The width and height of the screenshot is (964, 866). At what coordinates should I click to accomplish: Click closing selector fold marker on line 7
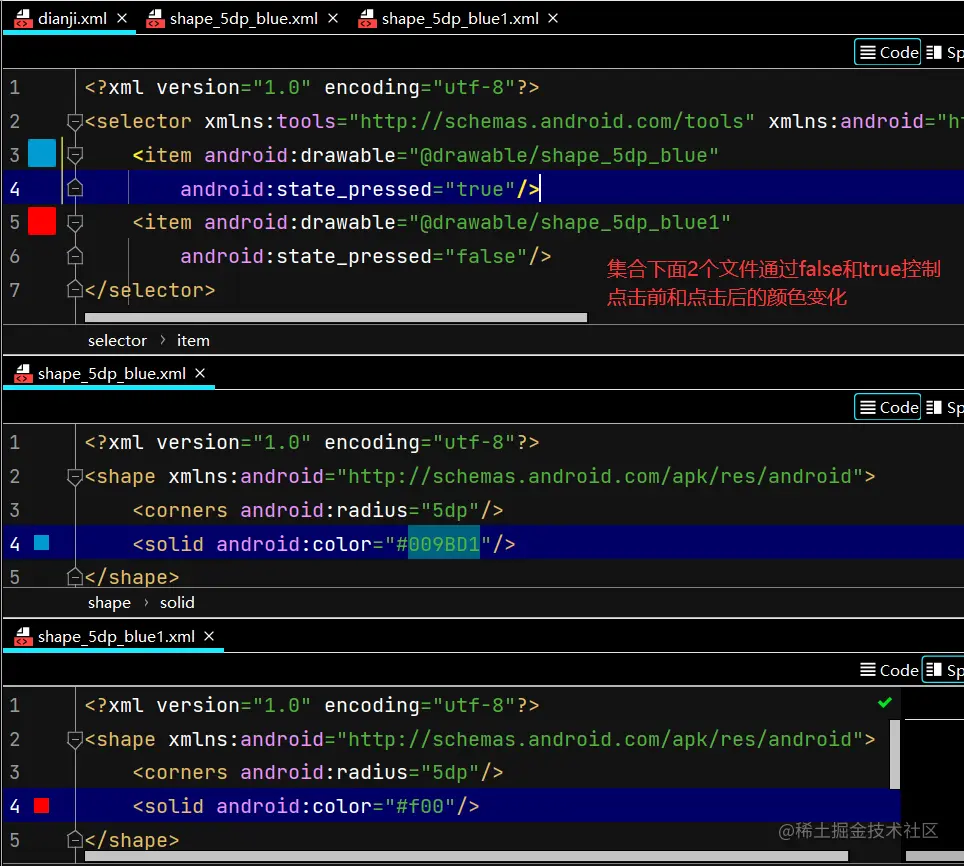(74, 289)
